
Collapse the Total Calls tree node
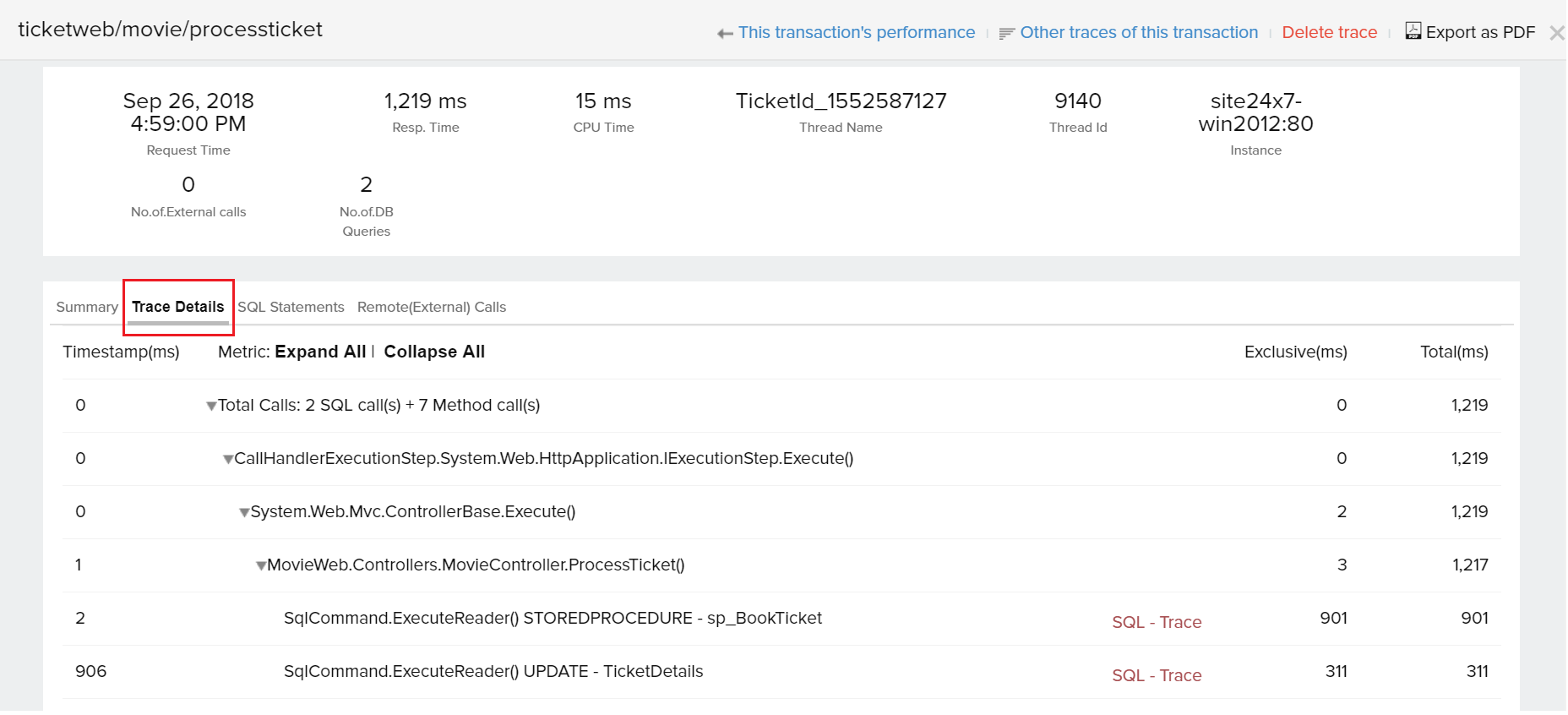tap(211, 407)
